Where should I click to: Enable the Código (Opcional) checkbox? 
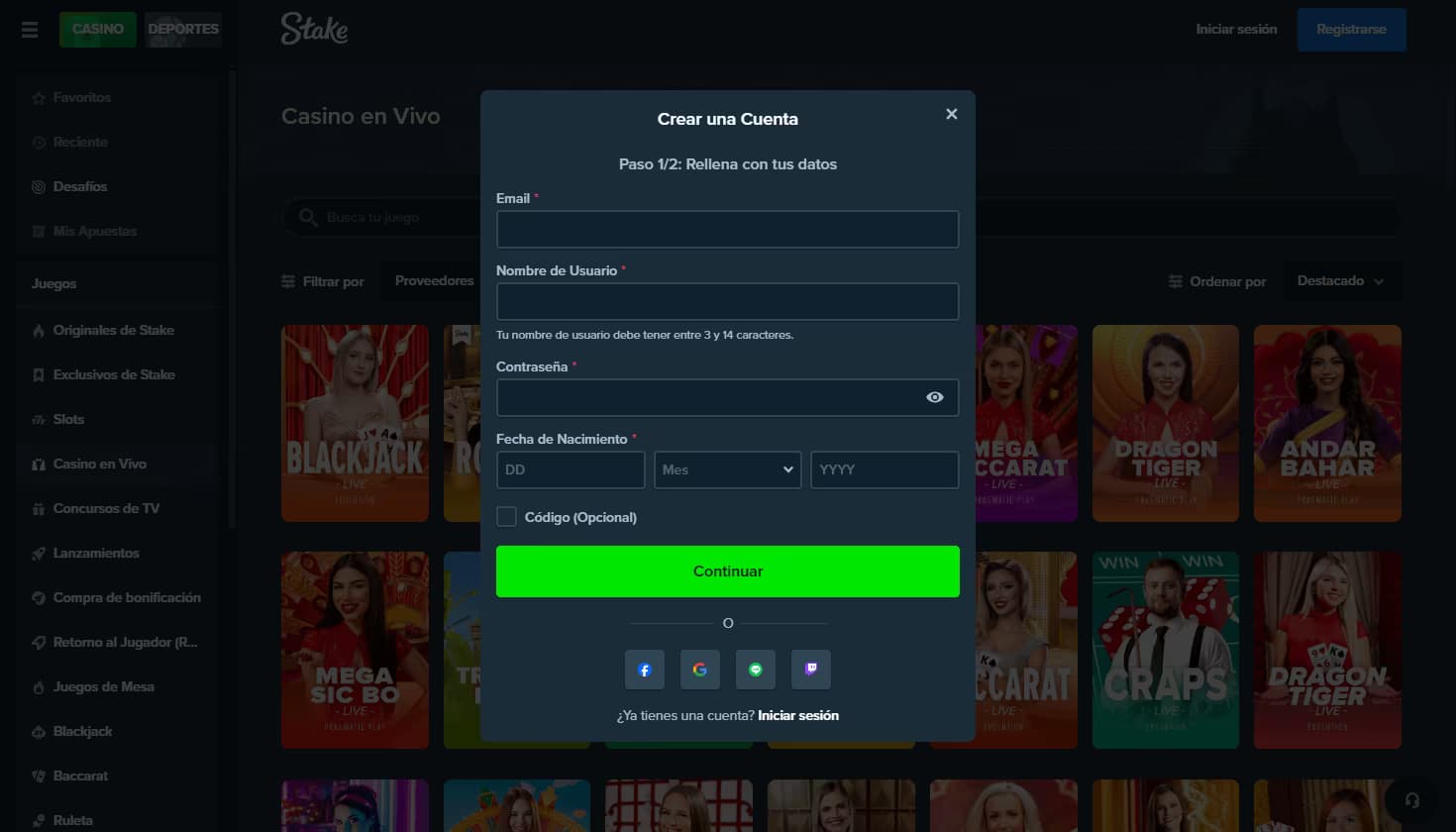[506, 517]
